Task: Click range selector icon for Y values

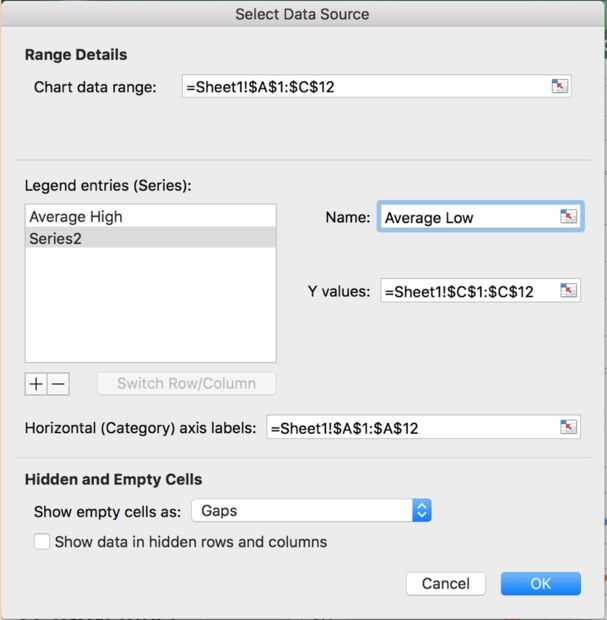Action: pos(568,292)
